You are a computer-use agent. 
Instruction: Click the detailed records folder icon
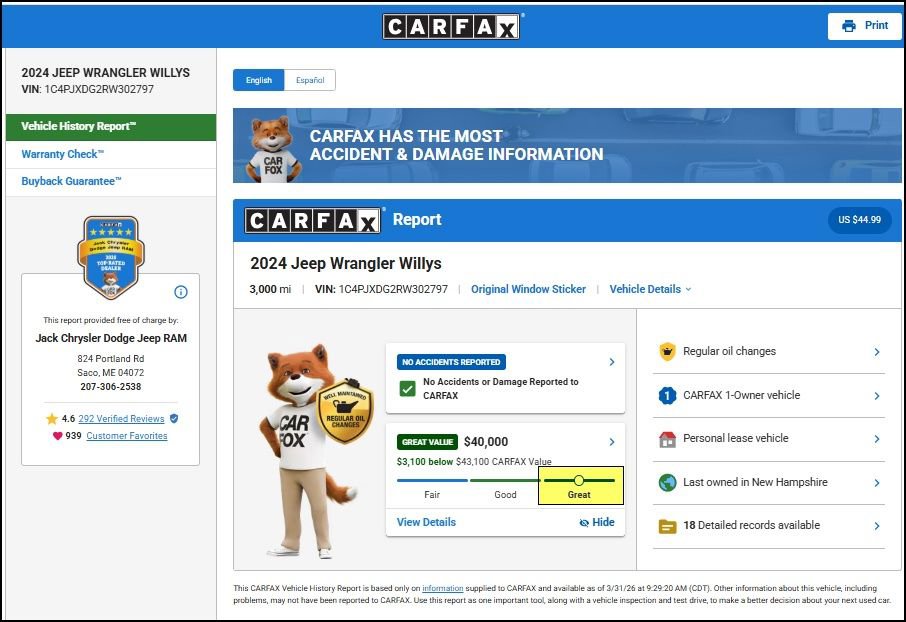(x=667, y=526)
